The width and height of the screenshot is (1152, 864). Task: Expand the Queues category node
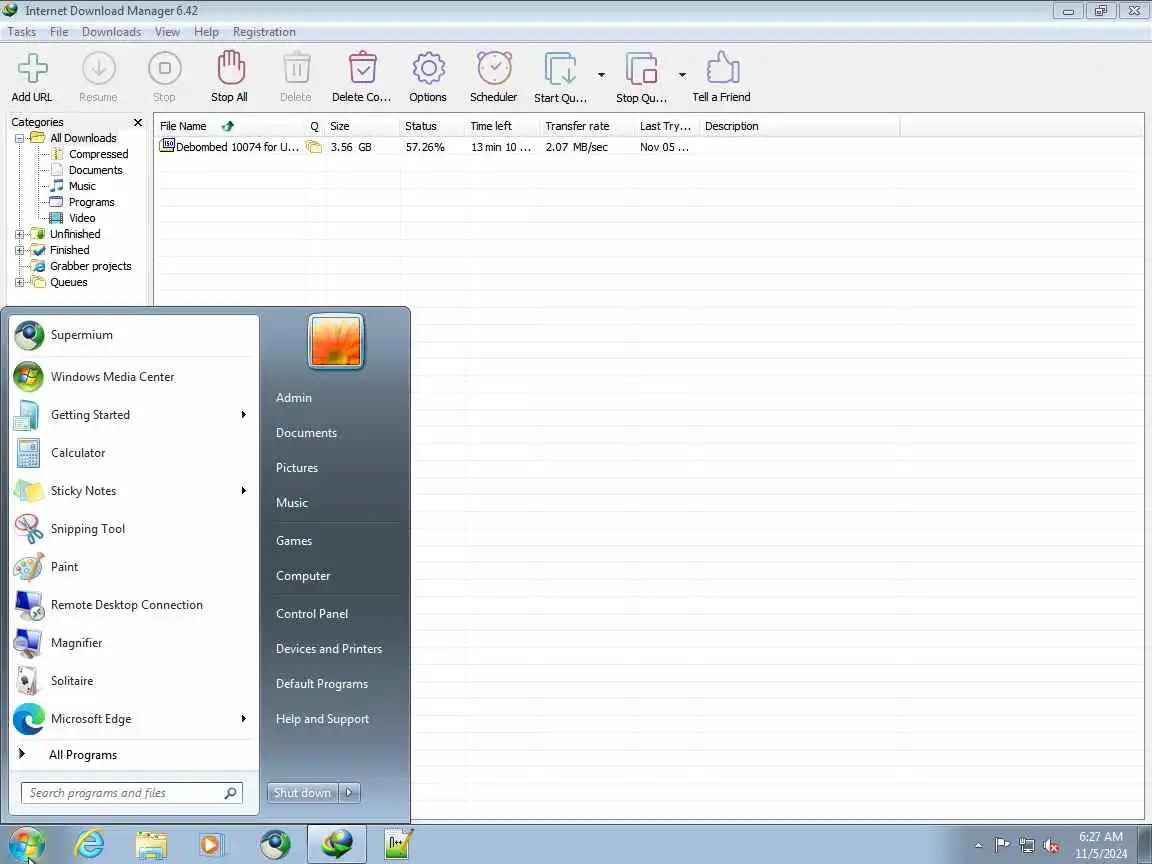coord(20,282)
